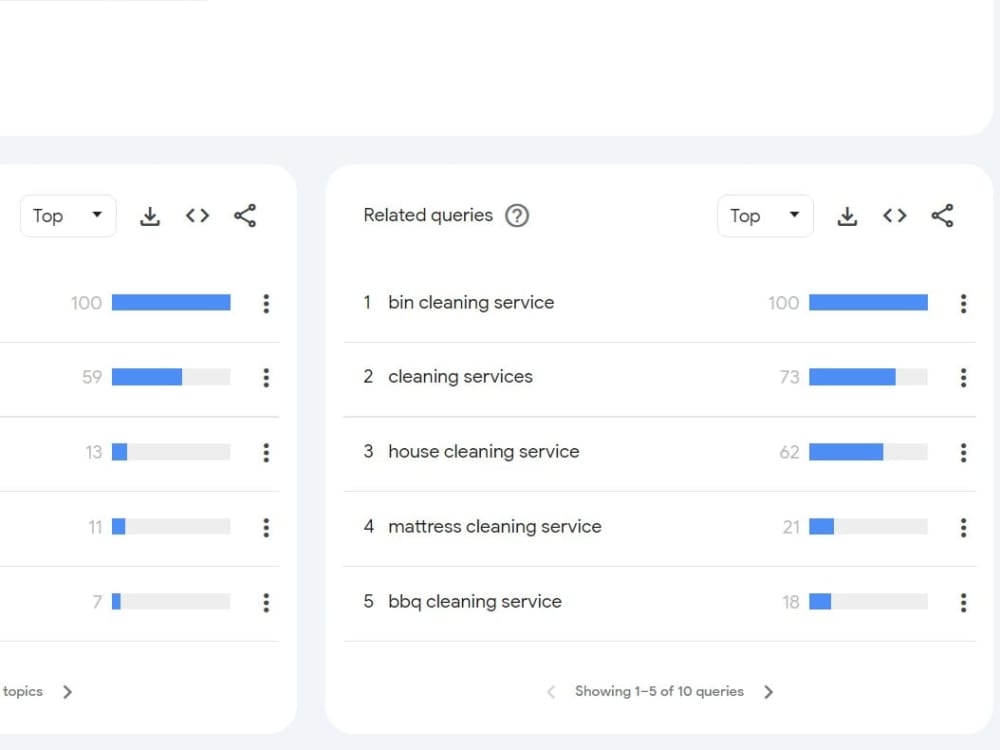Open more options for house cleaning service
The width and height of the screenshot is (1000, 750).
(x=963, y=453)
